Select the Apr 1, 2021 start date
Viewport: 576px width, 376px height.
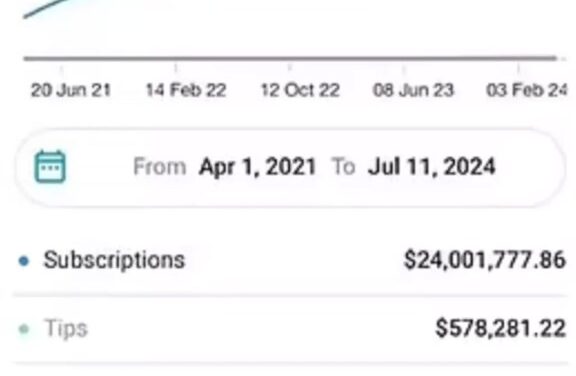[x=257, y=167]
